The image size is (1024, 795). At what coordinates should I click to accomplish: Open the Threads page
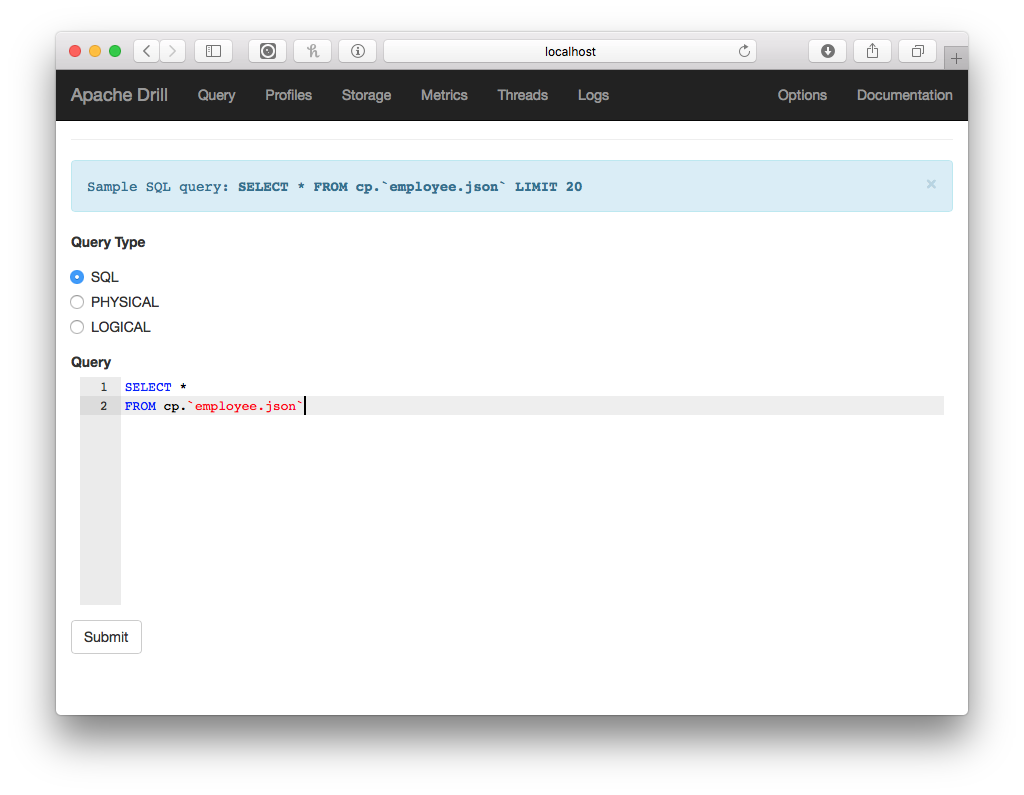(x=522, y=95)
